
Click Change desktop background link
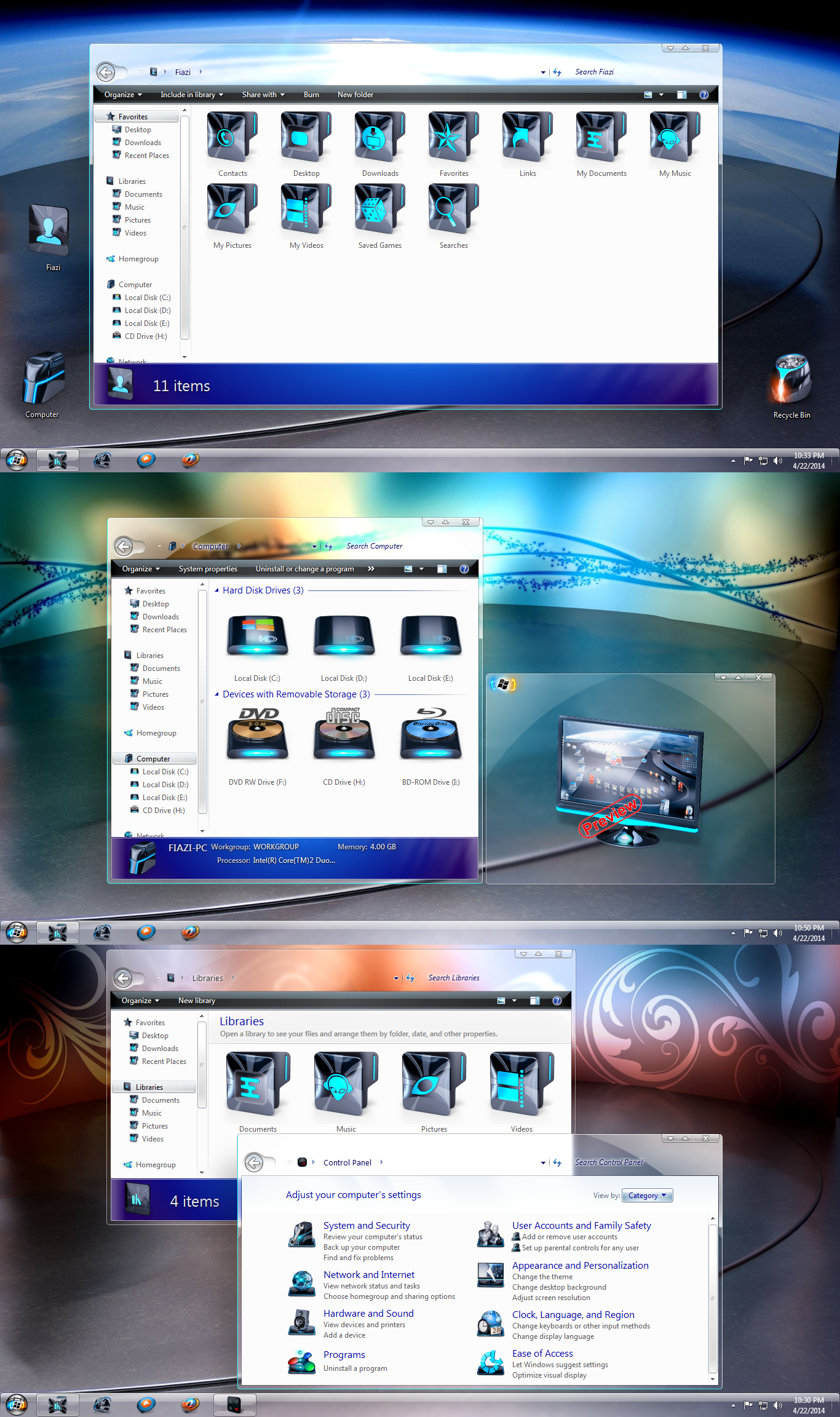point(559,1287)
